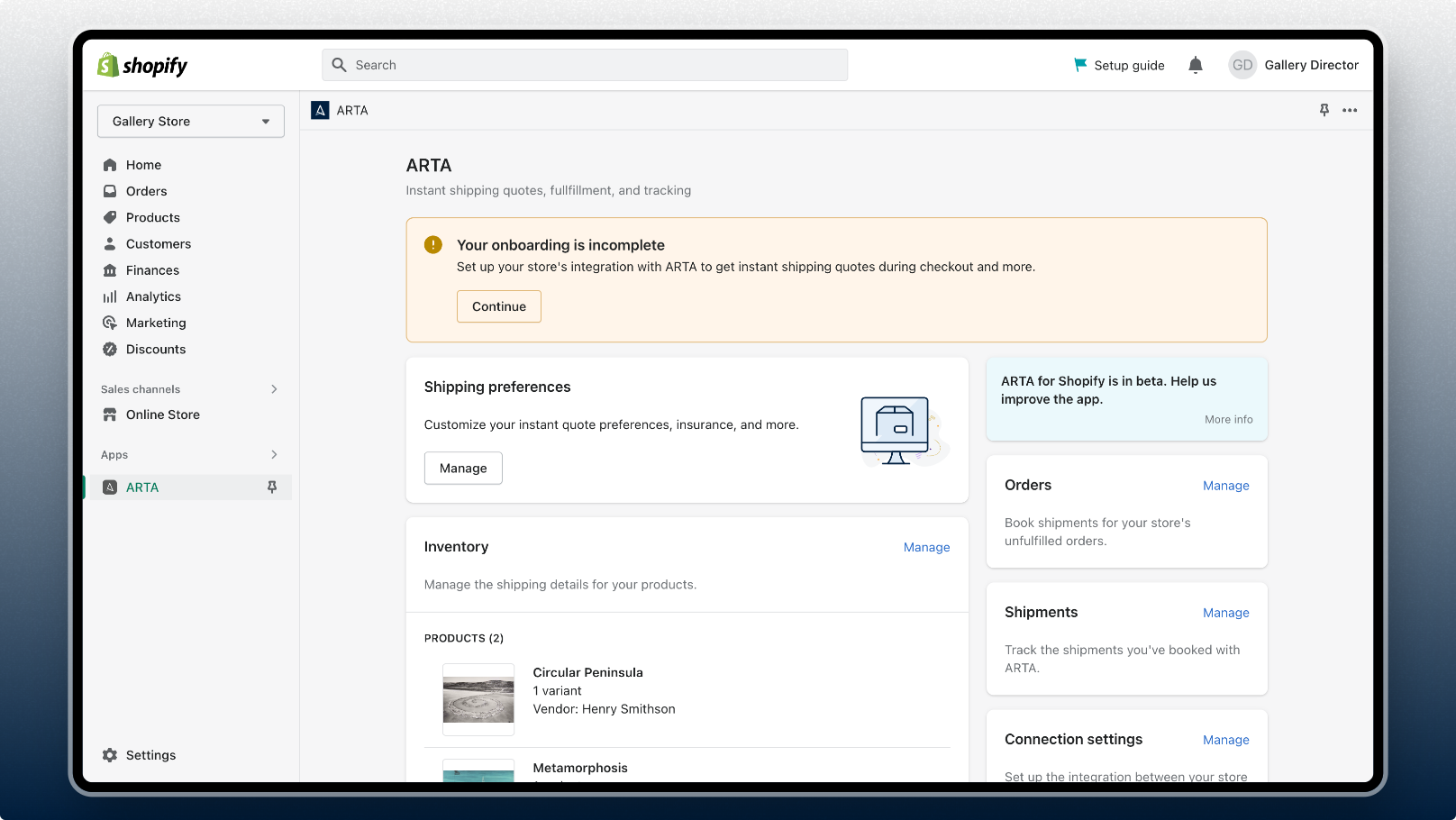Toggle the pin icon in the ARTA header bar

[x=1324, y=110]
